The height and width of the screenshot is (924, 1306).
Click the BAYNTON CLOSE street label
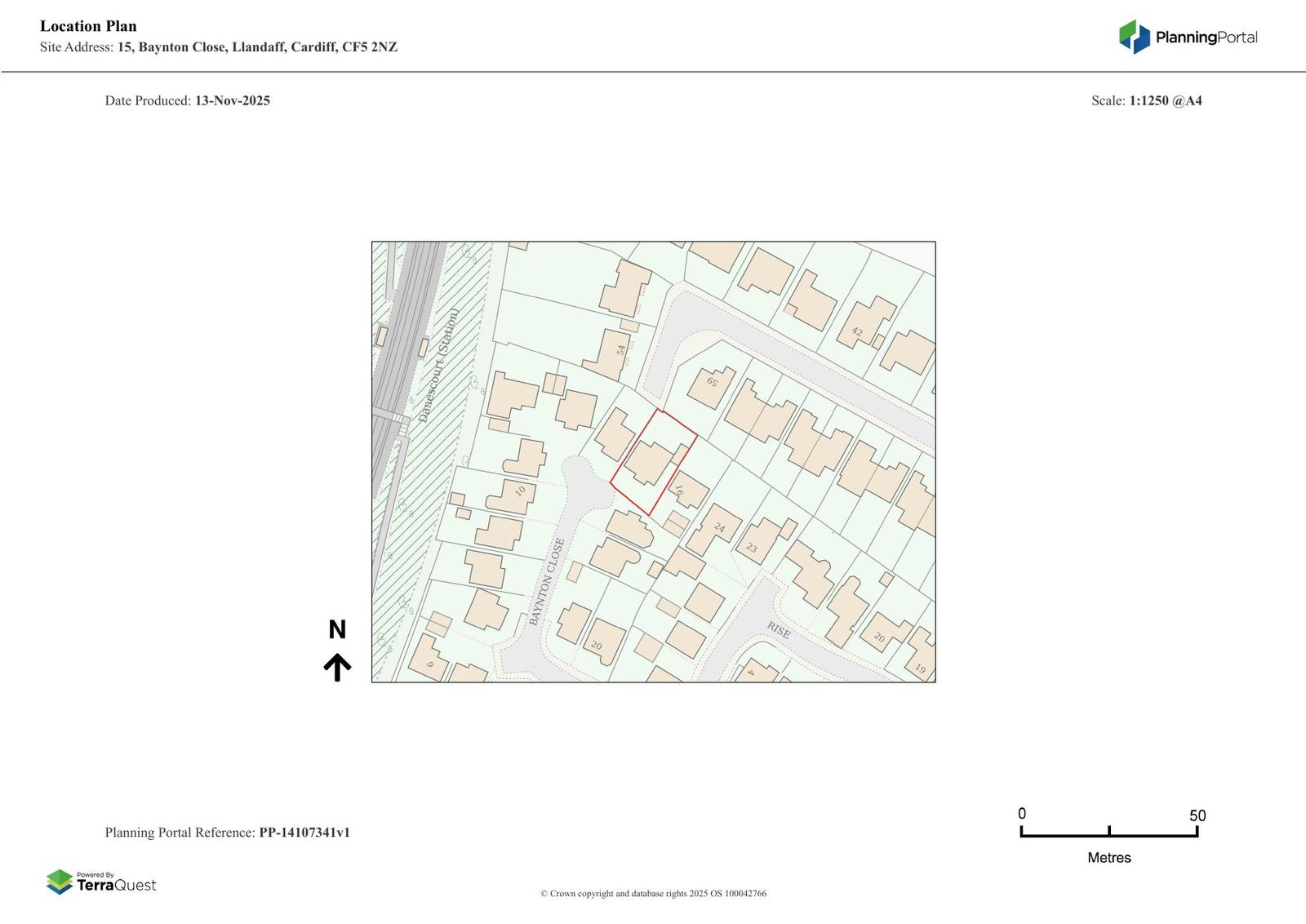[x=547, y=582]
